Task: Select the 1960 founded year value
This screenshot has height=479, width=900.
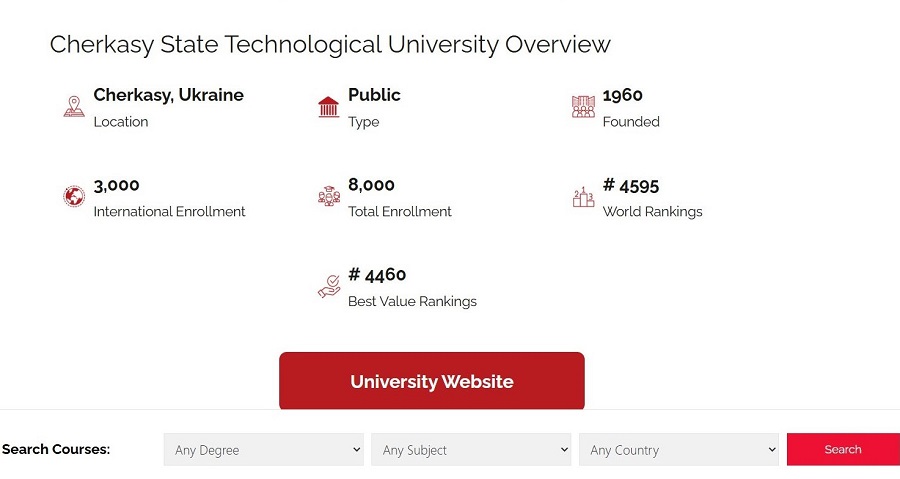Action: pyautogui.click(x=622, y=95)
